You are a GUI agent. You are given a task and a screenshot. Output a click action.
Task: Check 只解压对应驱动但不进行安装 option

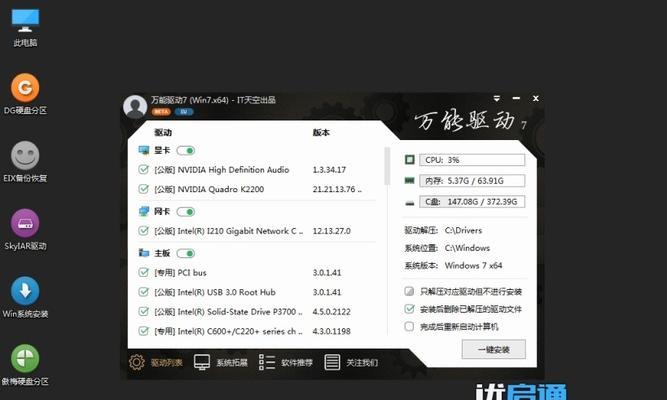pos(409,291)
